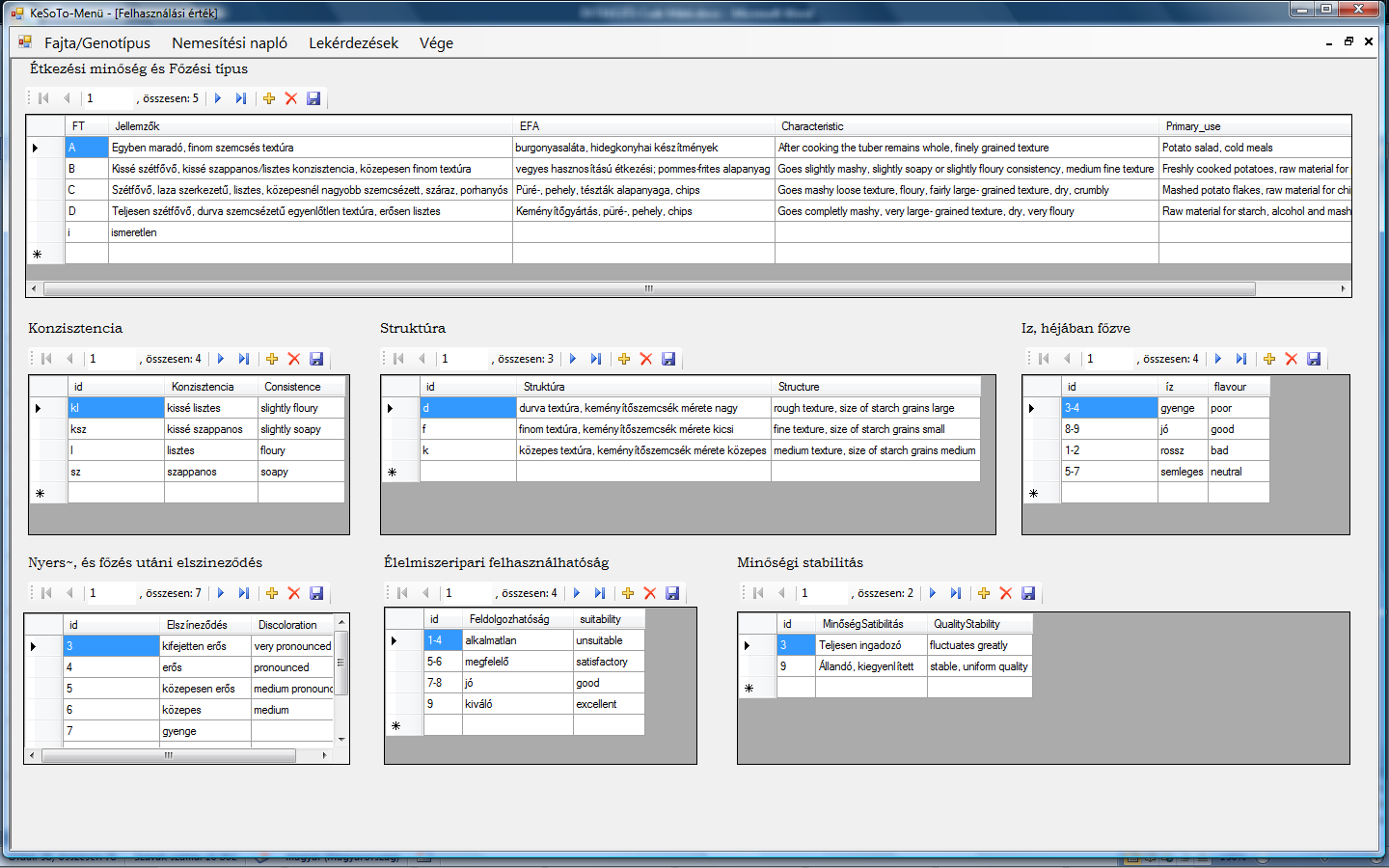The image size is (1389, 868).
Task: Sort by QualityStability column header
Action: (x=980, y=624)
